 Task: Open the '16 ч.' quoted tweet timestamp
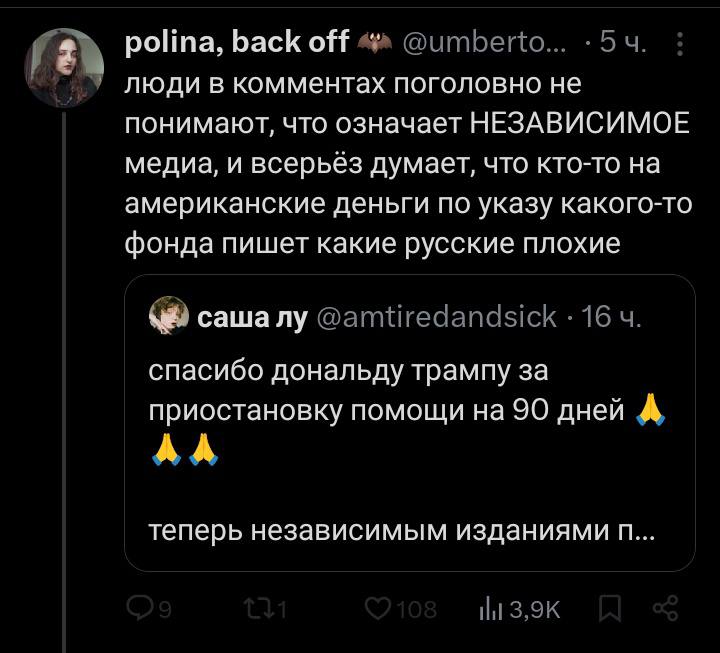610,316
